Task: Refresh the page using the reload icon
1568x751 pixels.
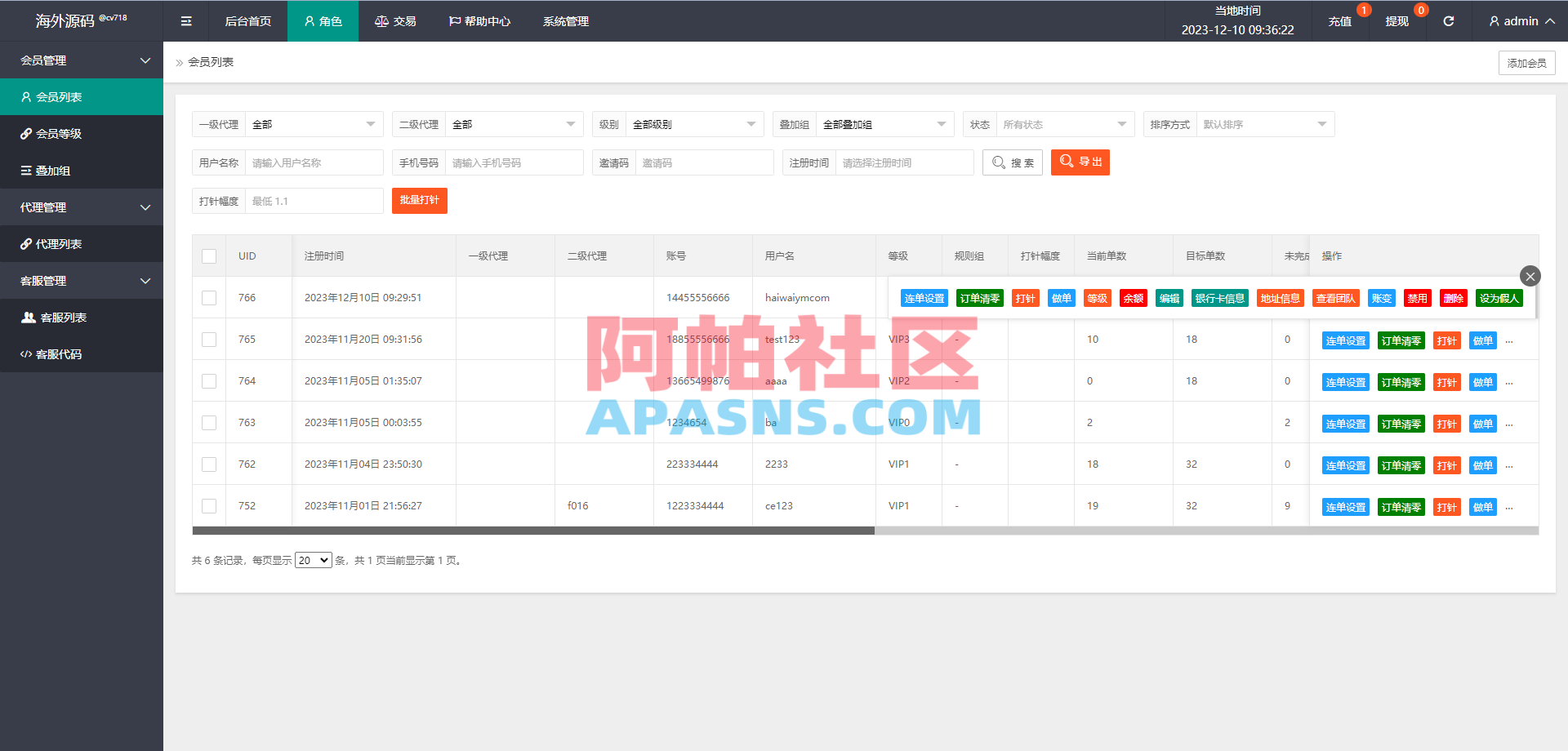Action: click(x=1449, y=20)
